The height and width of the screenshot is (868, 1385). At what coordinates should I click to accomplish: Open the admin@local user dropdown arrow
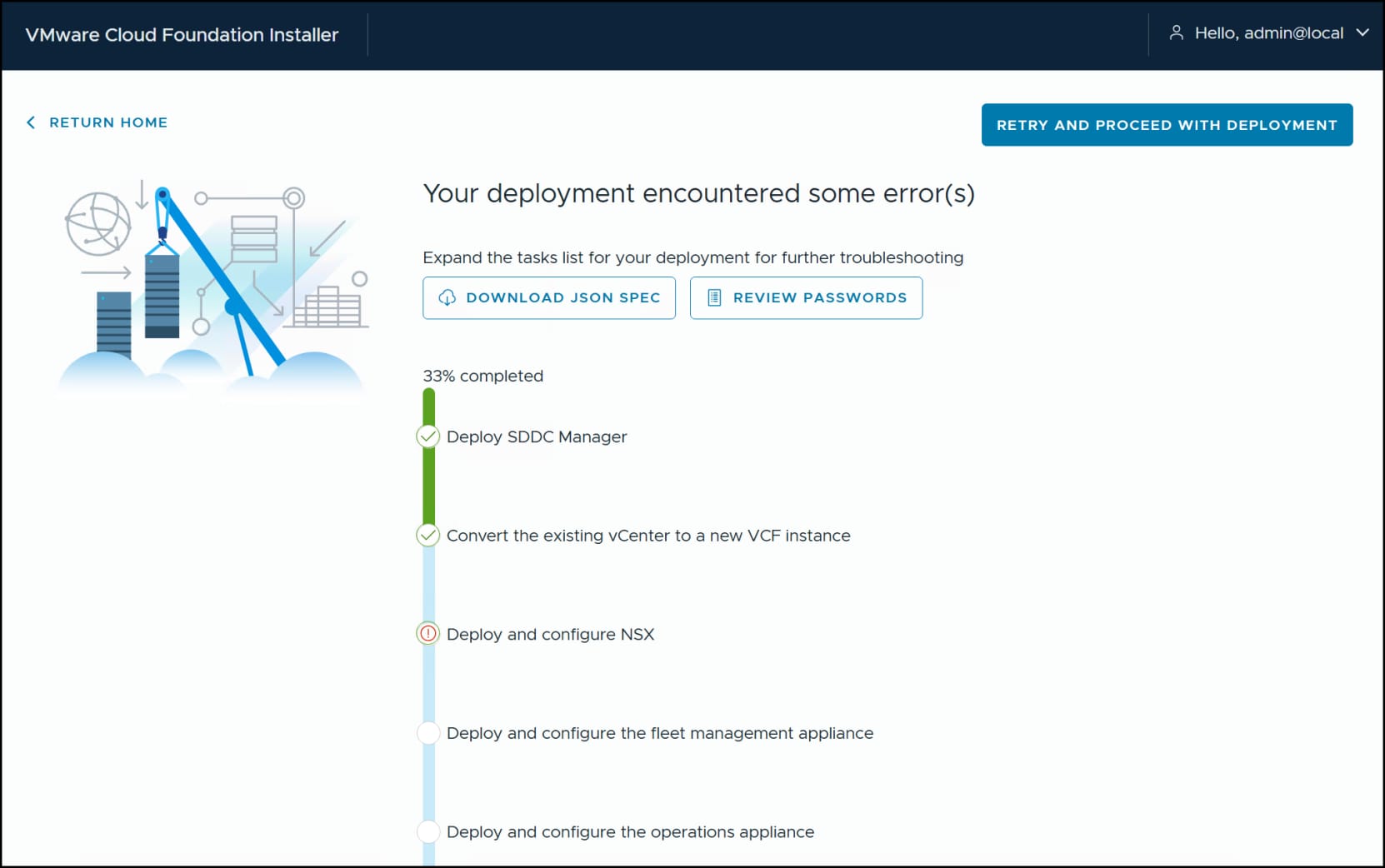coord(1362,32)
